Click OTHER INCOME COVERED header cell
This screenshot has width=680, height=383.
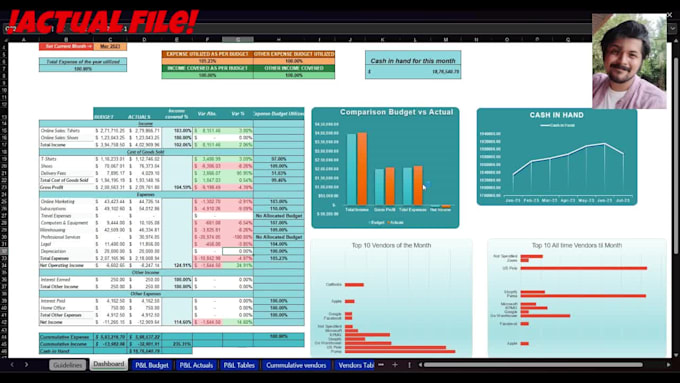tap(294, 68)
